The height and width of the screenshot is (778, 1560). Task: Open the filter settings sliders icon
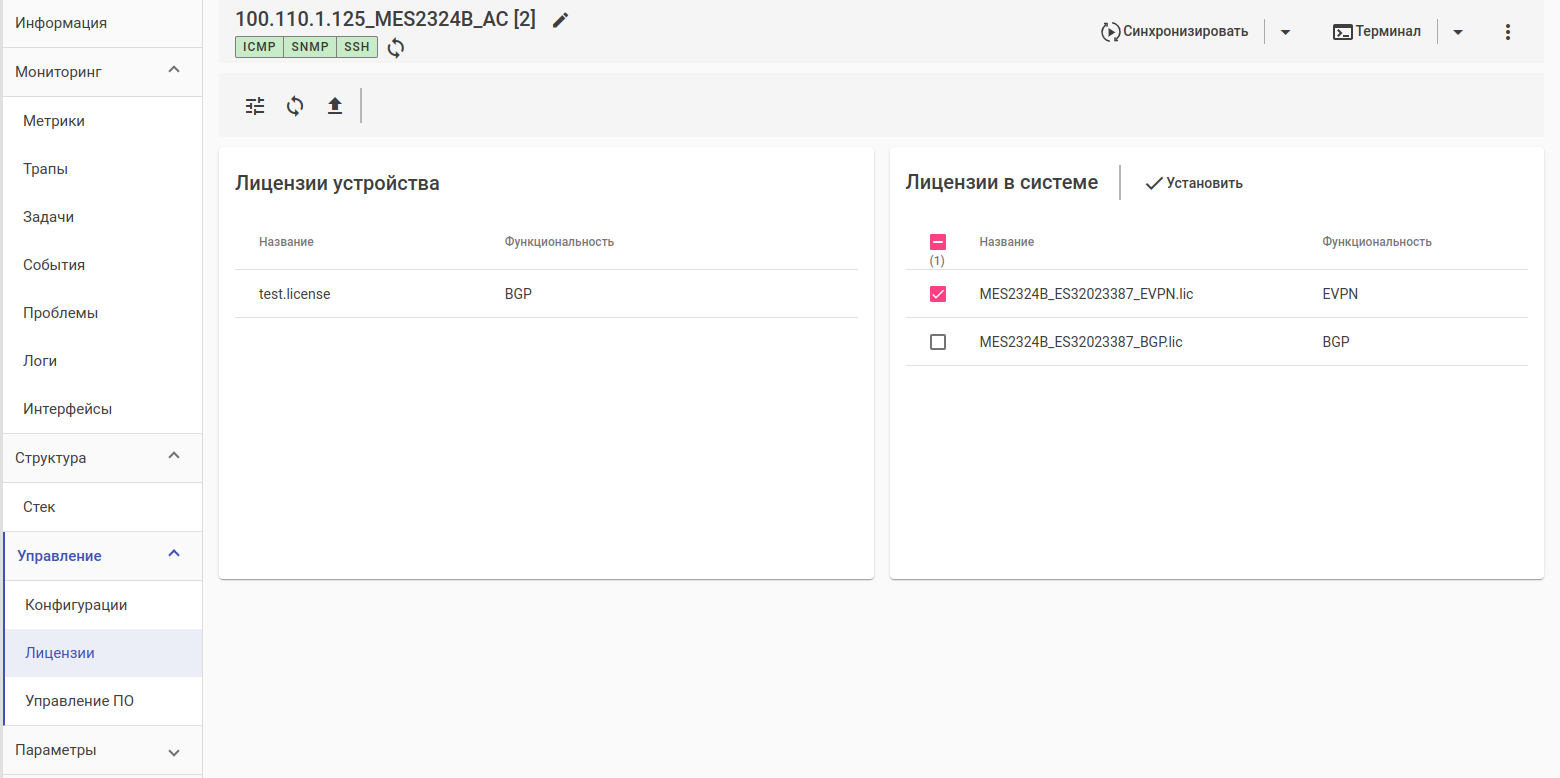[256, 106]
